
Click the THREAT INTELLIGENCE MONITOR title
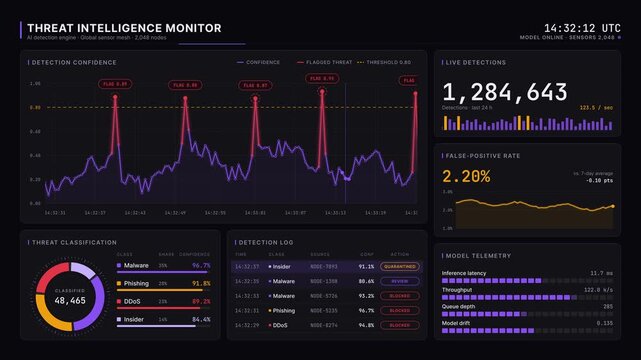point(124,28)
